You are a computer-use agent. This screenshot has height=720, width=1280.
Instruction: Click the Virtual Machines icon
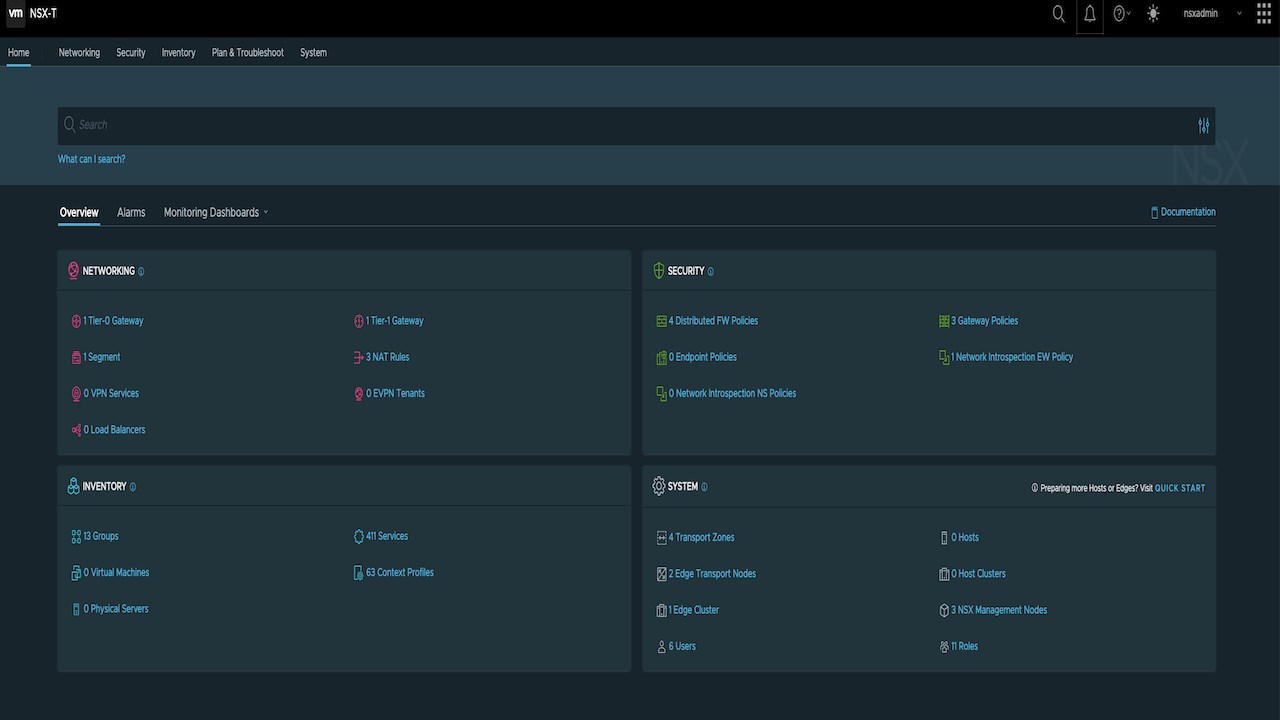[76, 573]
